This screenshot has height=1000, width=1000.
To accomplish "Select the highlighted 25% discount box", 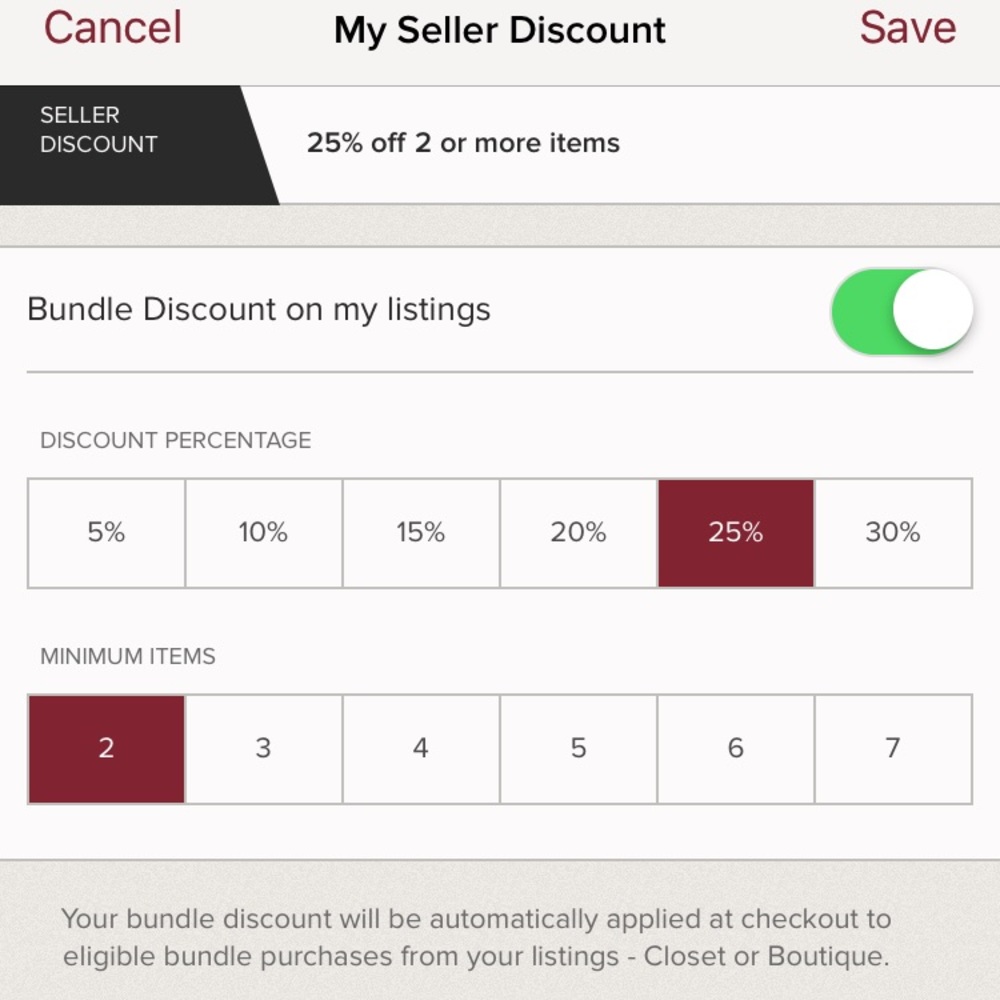I will point(736,533).
